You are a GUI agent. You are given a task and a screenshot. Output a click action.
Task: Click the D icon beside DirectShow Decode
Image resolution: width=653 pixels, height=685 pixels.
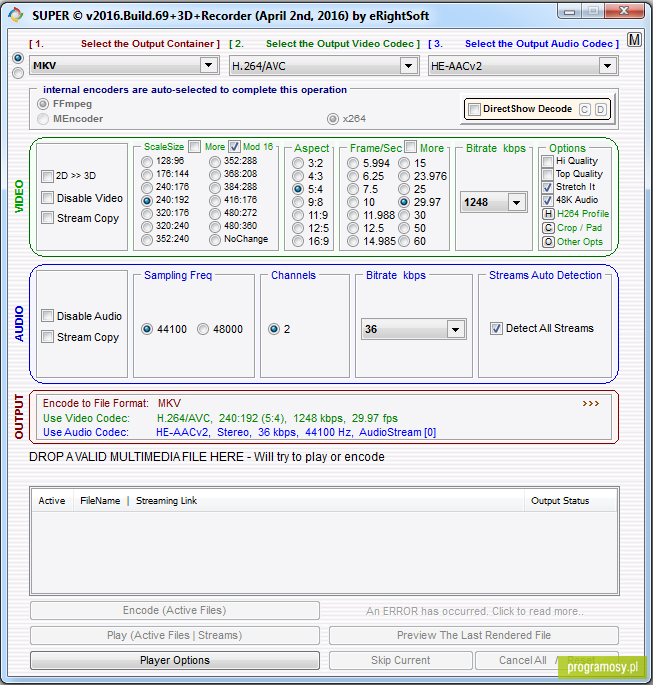coord(601,109)
